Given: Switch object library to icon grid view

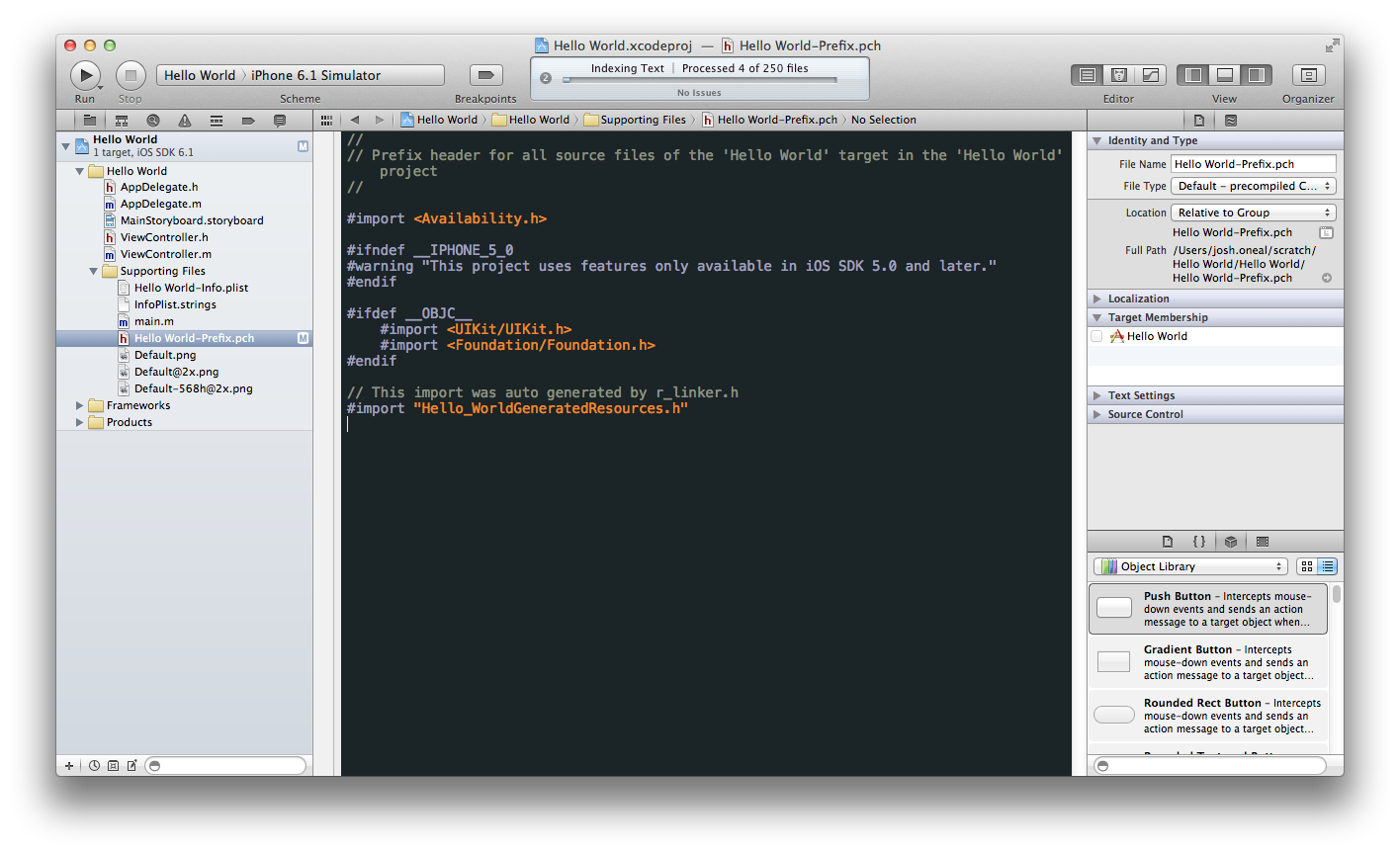Looking at the screenshot, I should tap(1307, 566).
